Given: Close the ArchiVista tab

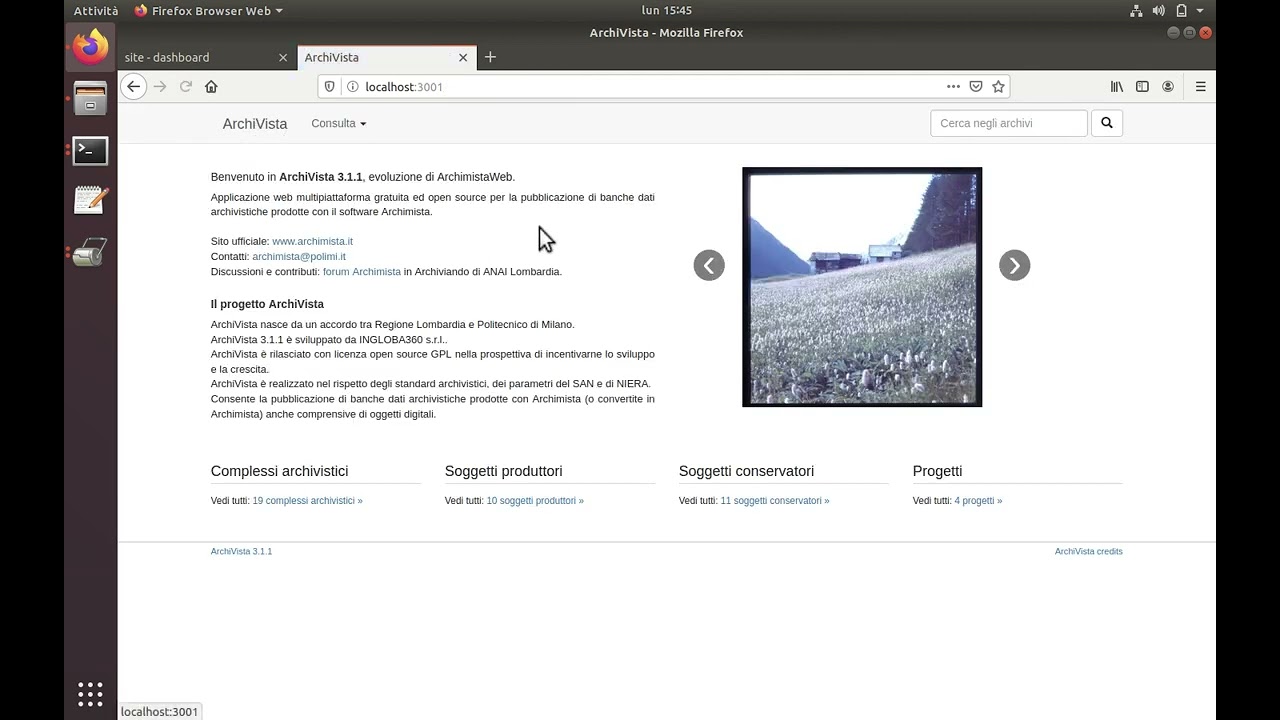Looking at the screenshot, I should click(463, 58).
